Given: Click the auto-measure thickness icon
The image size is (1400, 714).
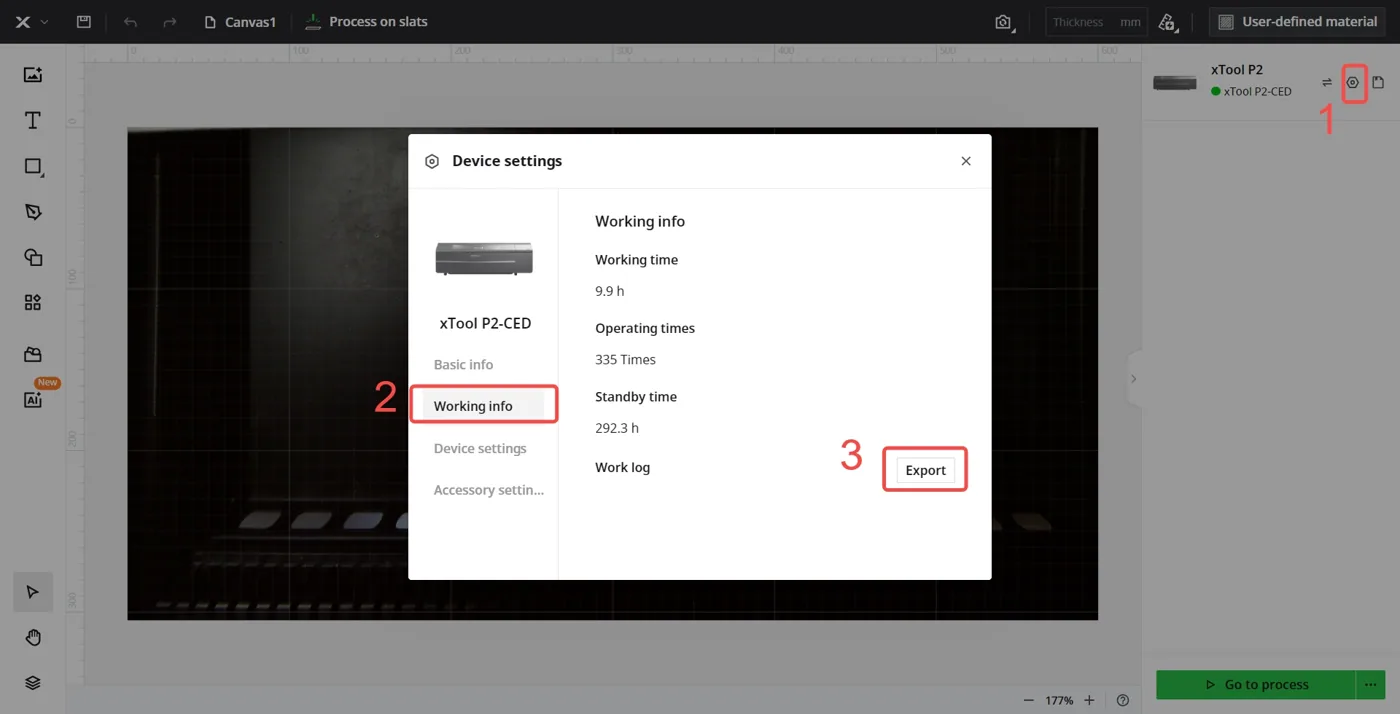Looking at the screenshot, I should [1167, 22].
